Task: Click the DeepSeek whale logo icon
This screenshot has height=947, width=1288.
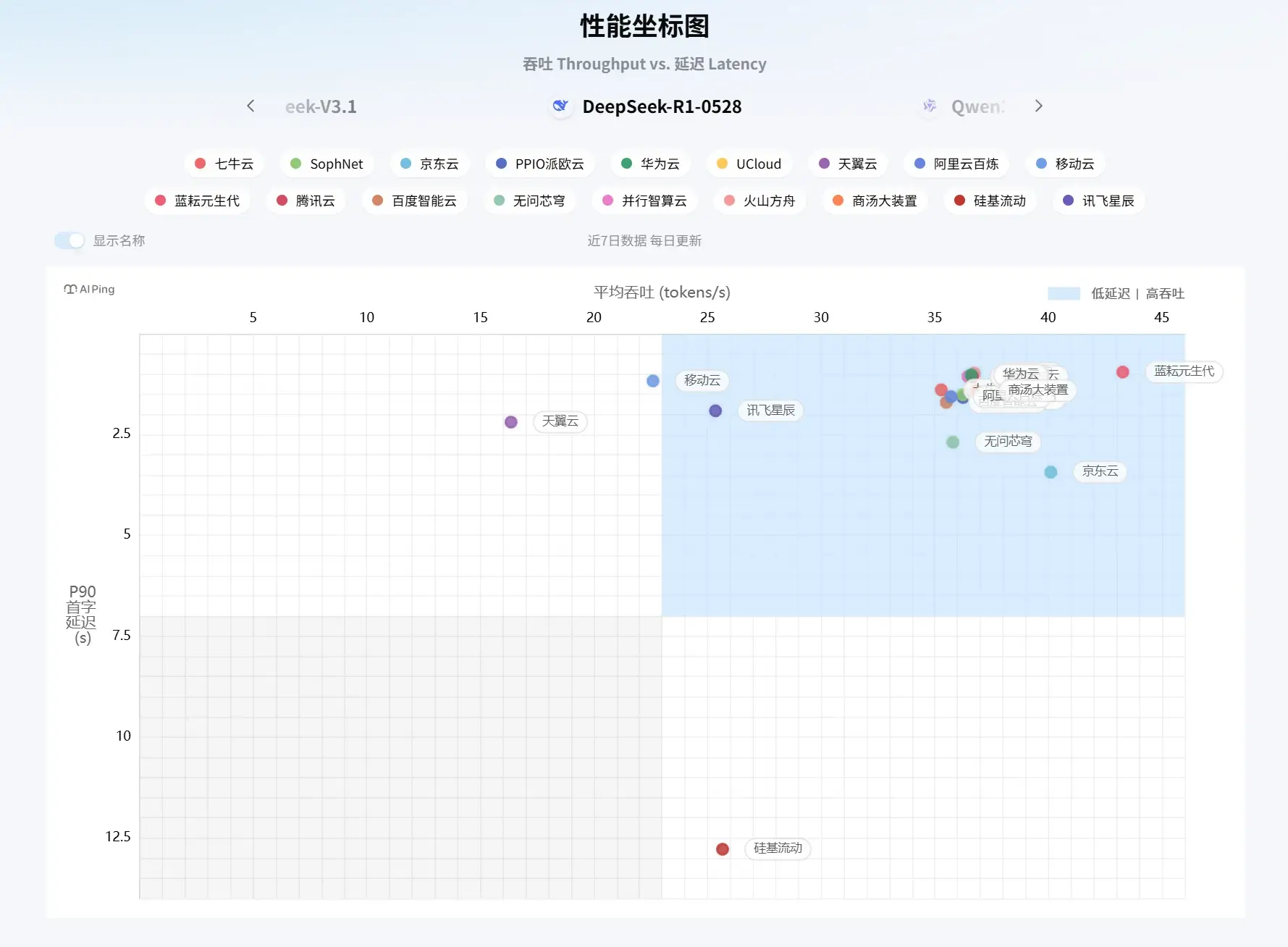Action: 560,106
